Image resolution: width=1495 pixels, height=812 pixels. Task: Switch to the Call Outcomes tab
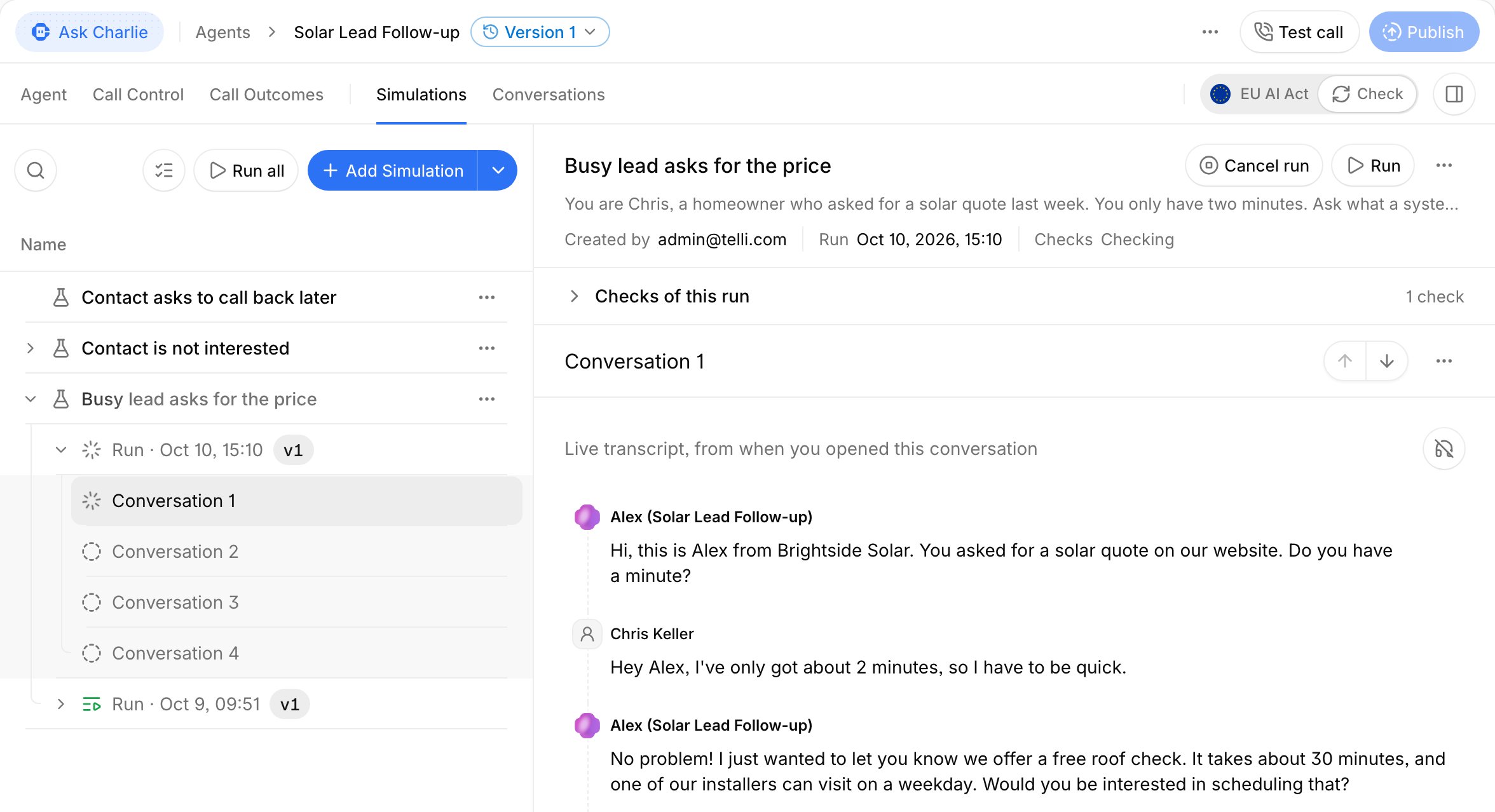tap(266, 95)
